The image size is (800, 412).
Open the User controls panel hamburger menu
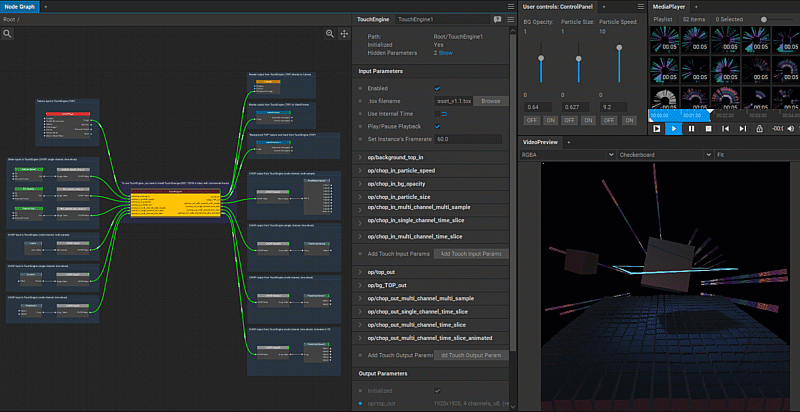click(x=641, y=7)
